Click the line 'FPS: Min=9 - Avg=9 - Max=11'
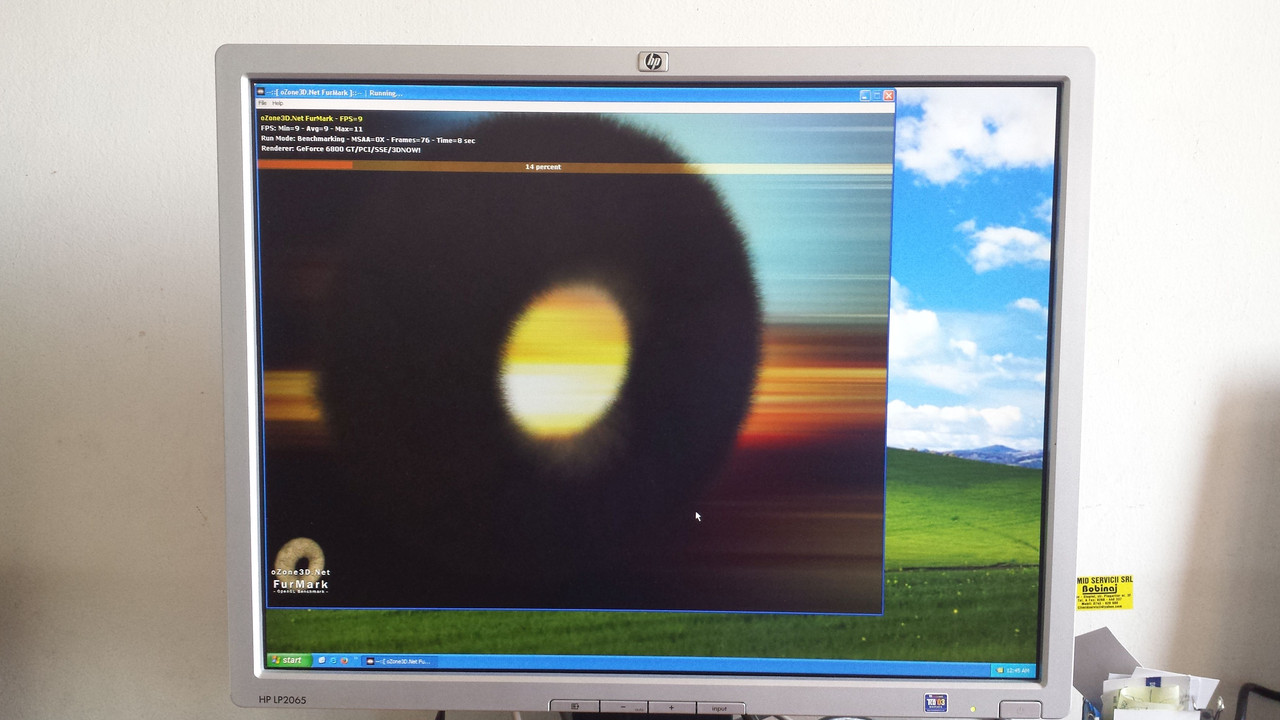 click(312, 128)
